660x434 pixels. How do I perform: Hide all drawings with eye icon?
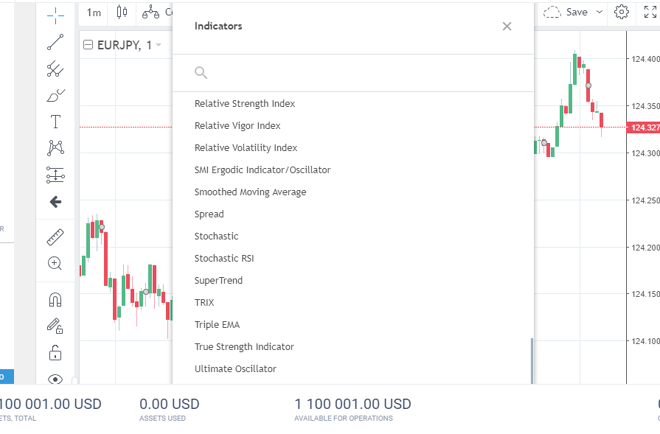click(x=55, y=379)
